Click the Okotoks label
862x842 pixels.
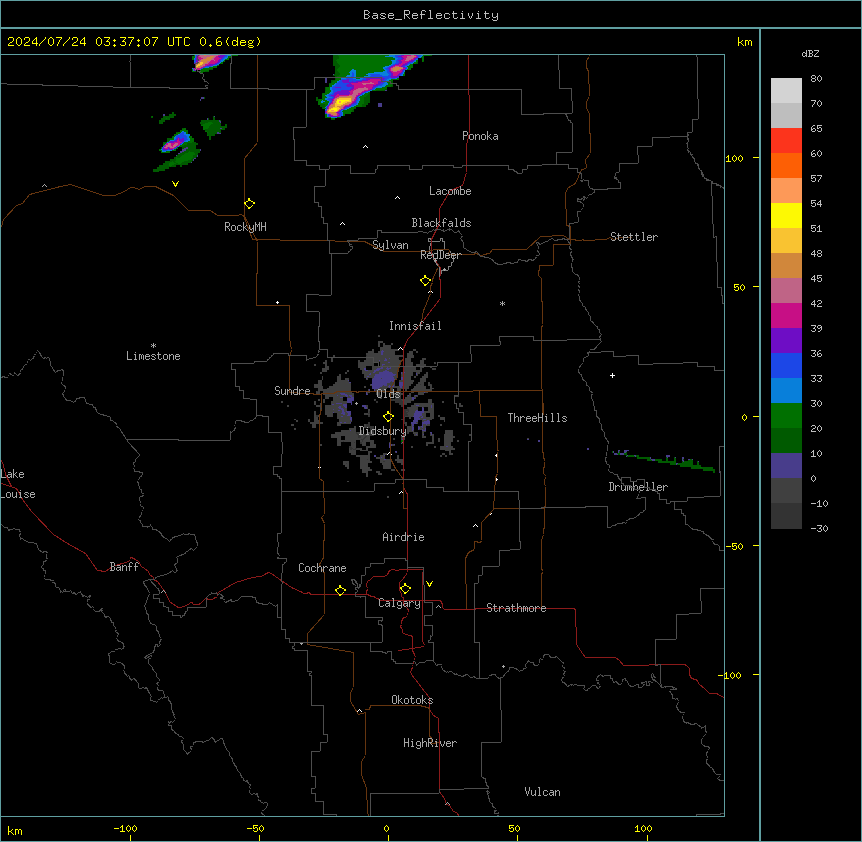[x=412, y=700]
